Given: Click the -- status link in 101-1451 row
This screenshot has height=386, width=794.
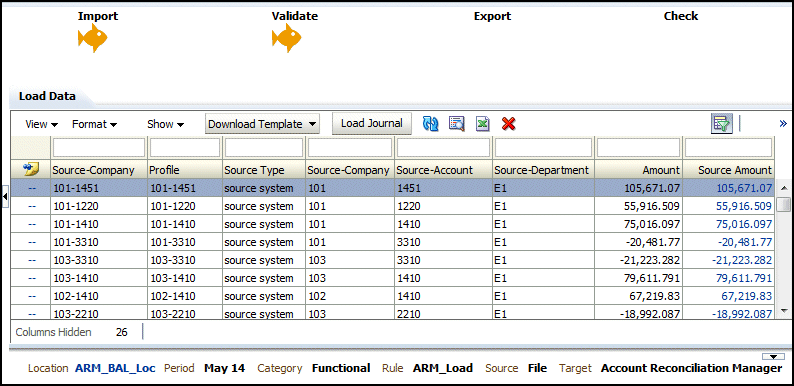Looking at the screenshot, I should (32, 188).
